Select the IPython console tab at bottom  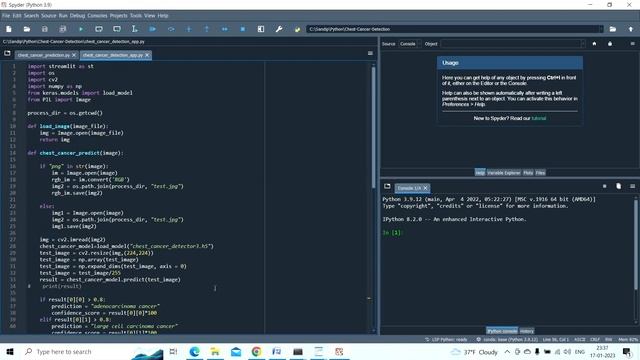[502, 331]
